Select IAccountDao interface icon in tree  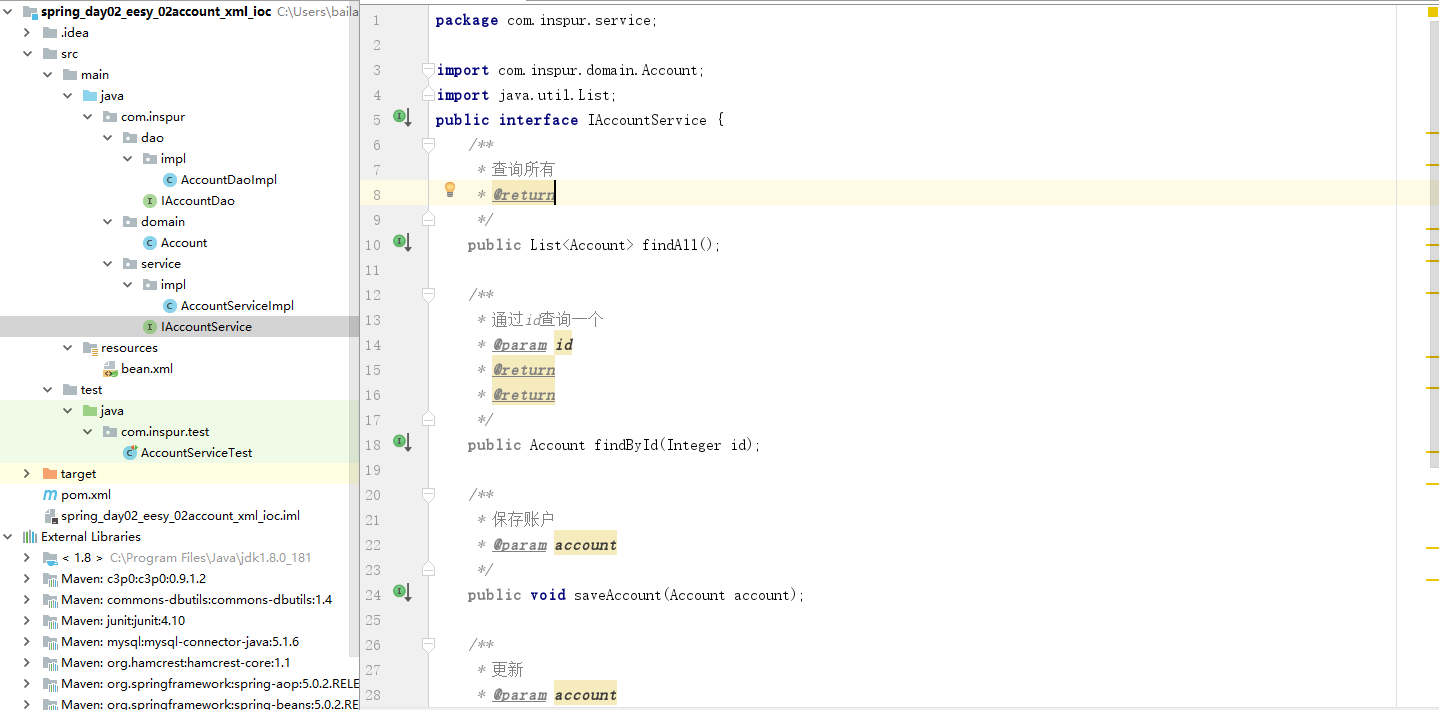click(150, 201)
